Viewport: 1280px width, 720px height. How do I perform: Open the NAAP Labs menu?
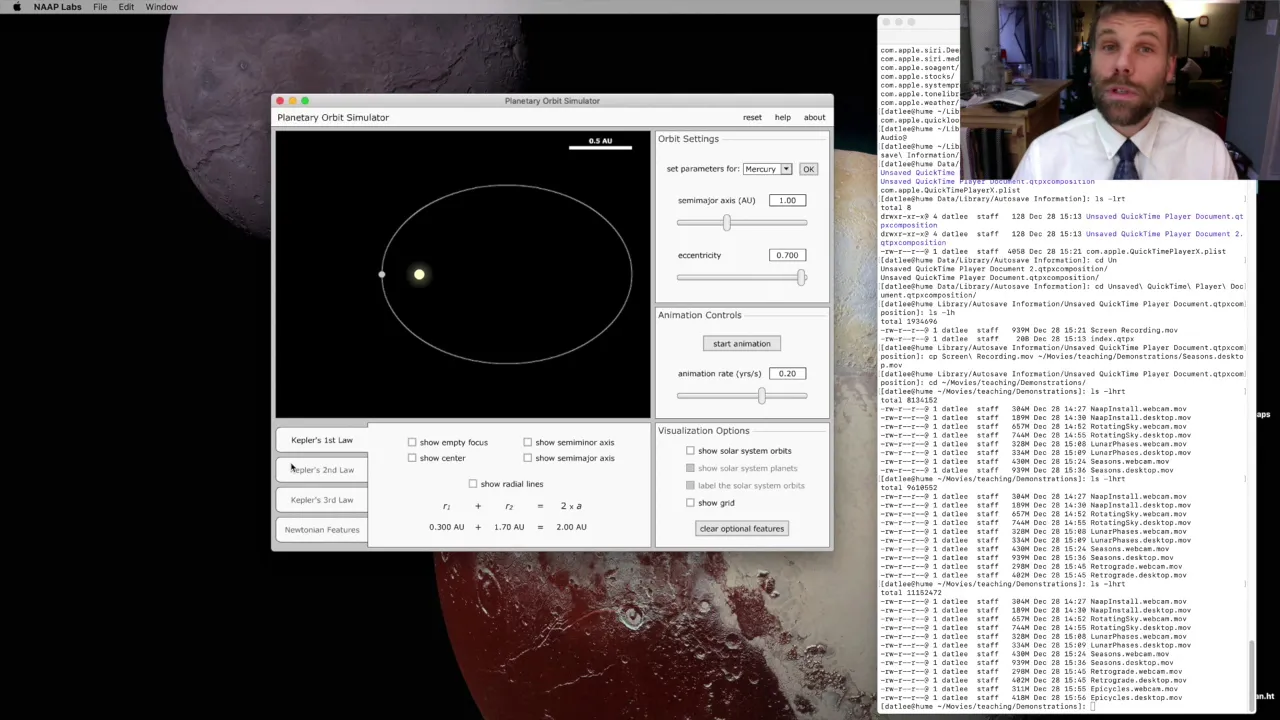pos(57,7)
